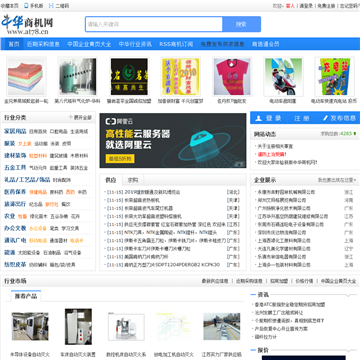360x360 pixels.
Task: Click the 中华商机网 site logo
Action: 27,24
